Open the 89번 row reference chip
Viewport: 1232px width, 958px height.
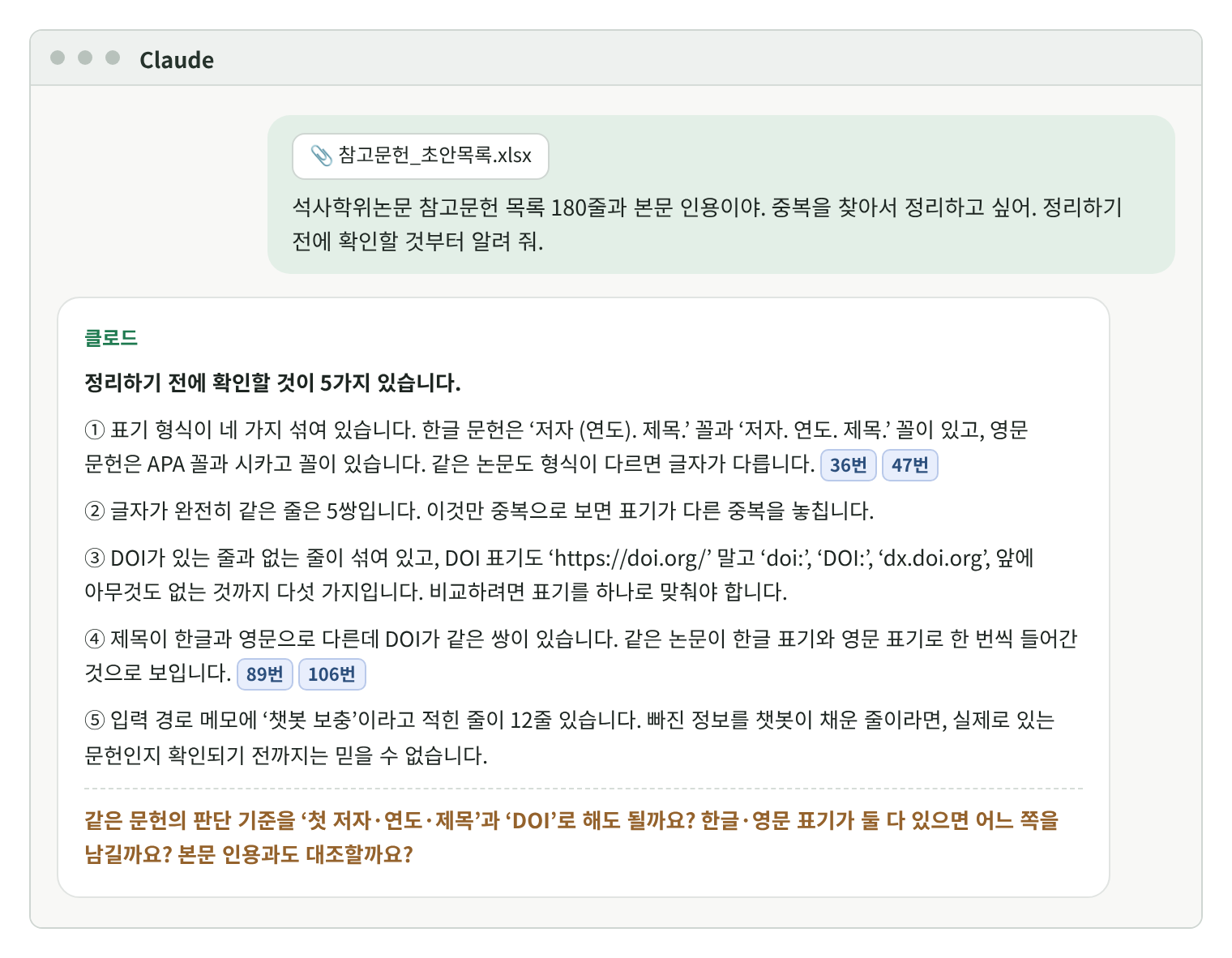pyautogui.click(x=264, y=674)
